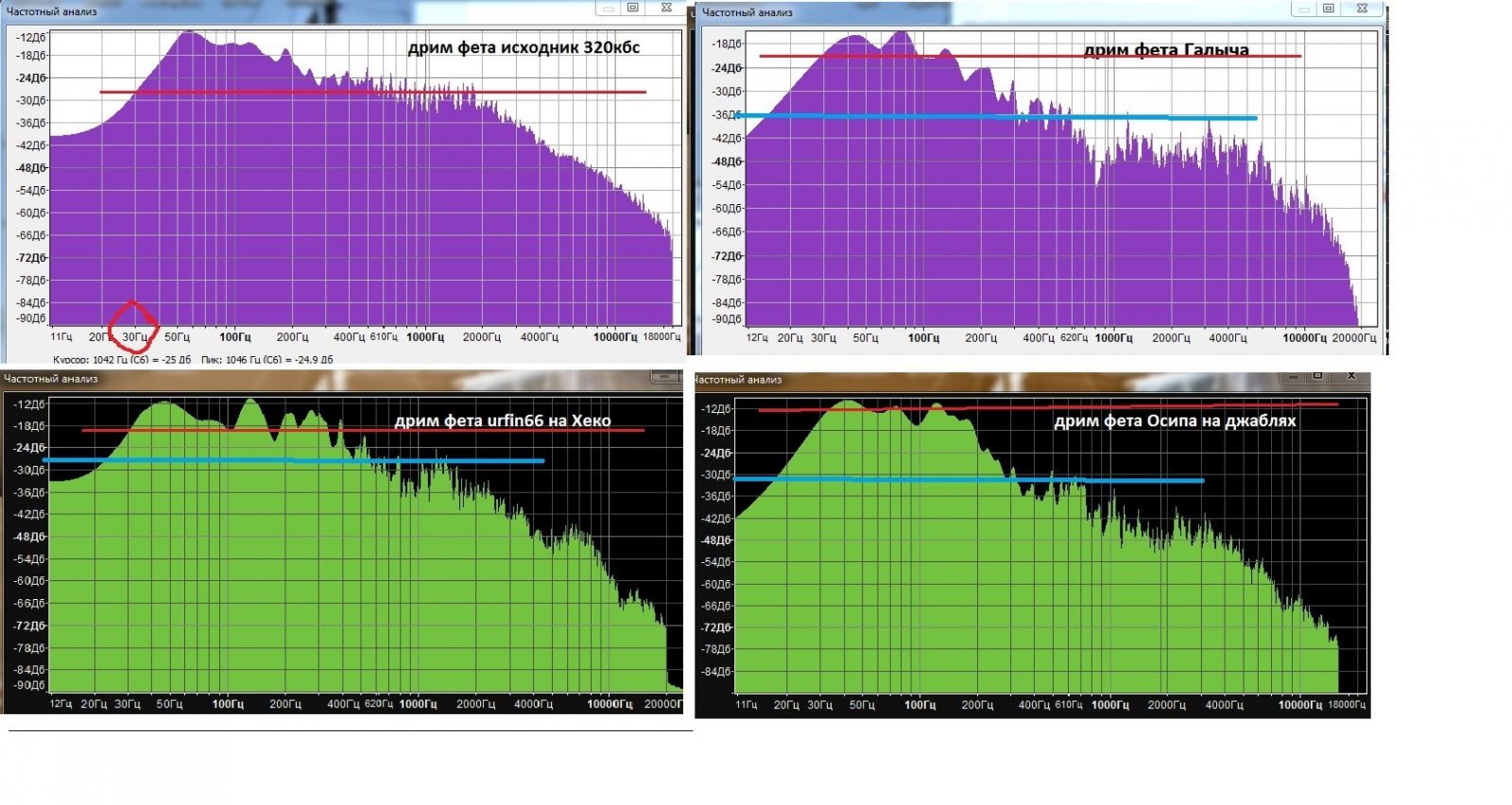Close the 'исходник 320кбс' analysis window
The width and height of the screenshot is (1512, 805).
click(666, 8)
